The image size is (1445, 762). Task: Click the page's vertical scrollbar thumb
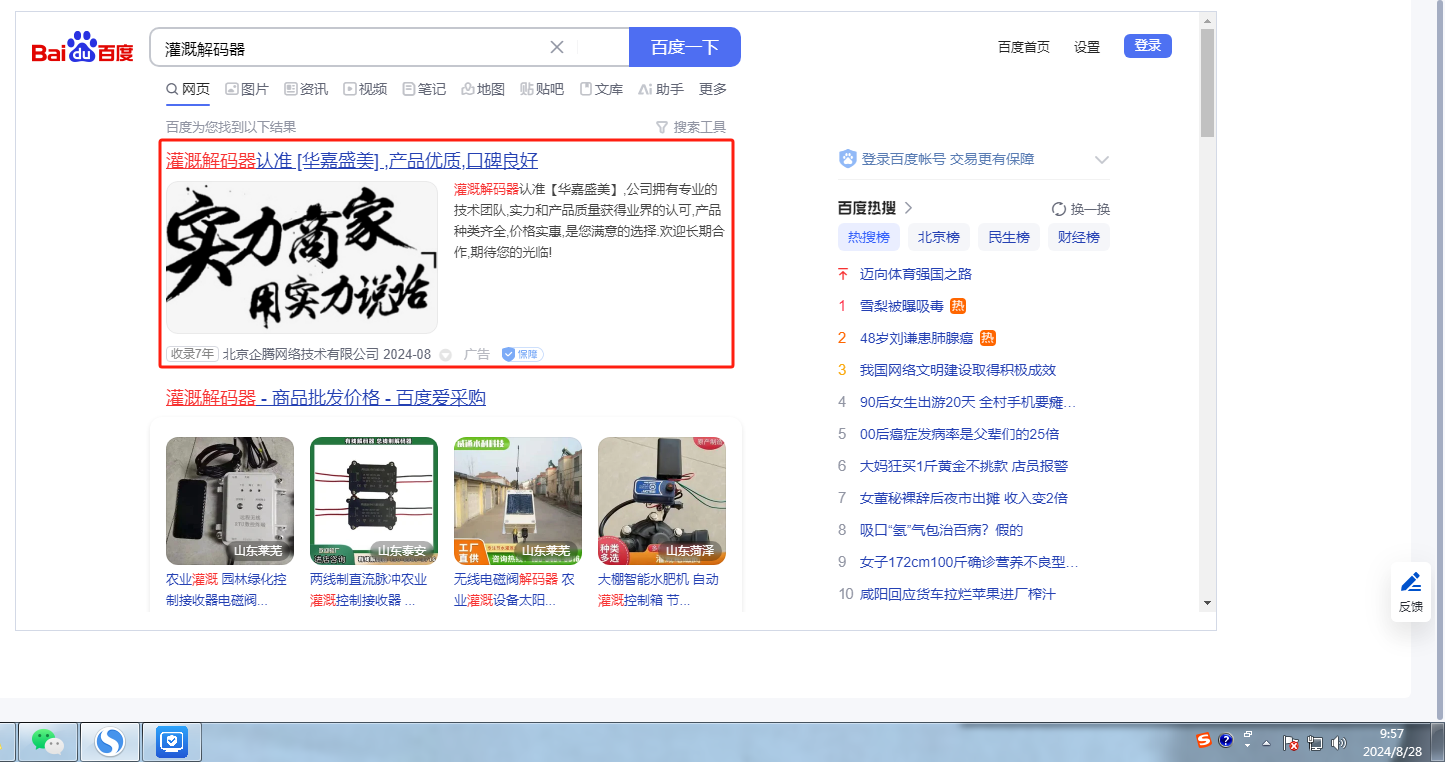point(1207,82)
